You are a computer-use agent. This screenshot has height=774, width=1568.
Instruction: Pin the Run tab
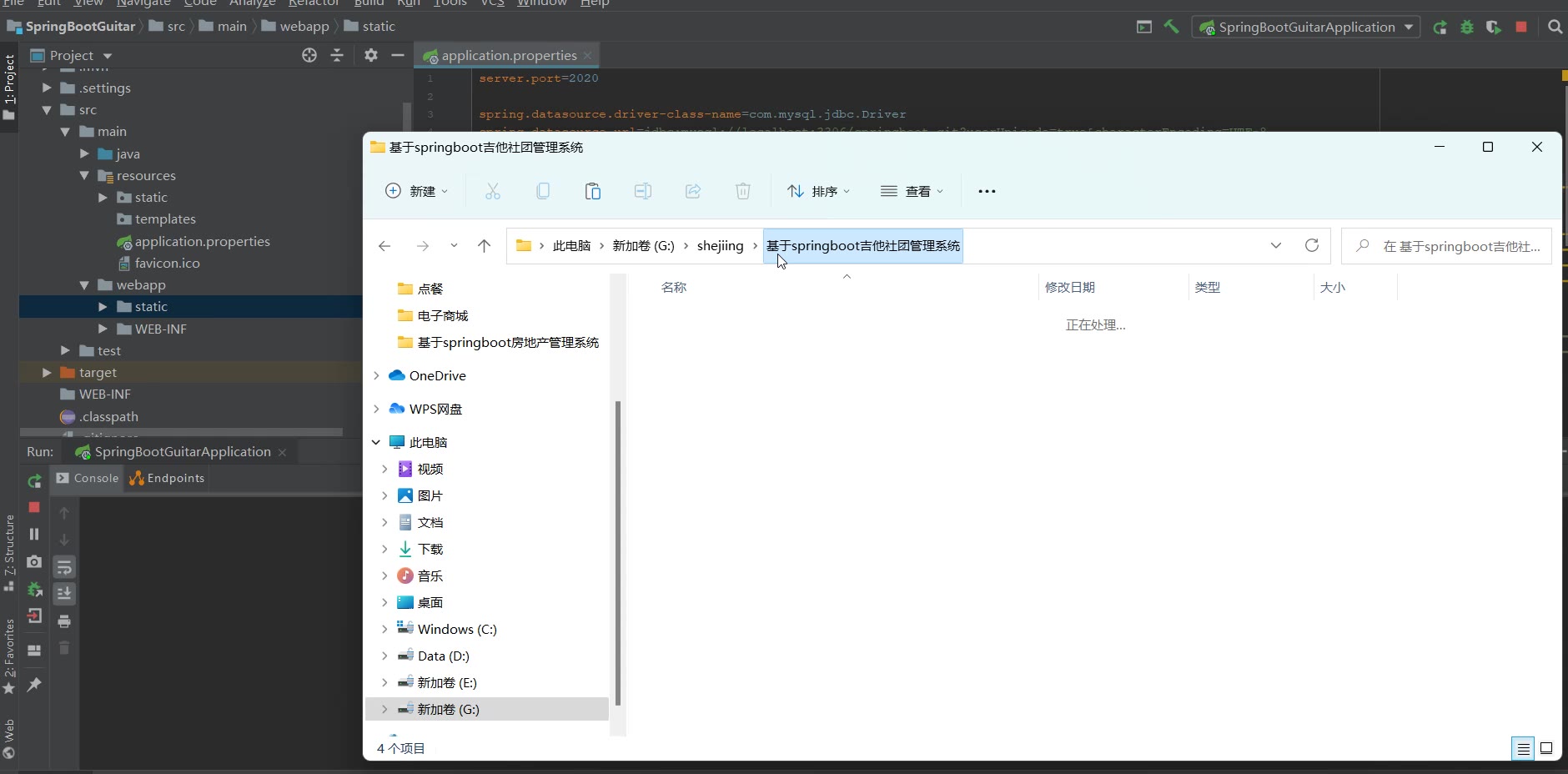(34, 685)
